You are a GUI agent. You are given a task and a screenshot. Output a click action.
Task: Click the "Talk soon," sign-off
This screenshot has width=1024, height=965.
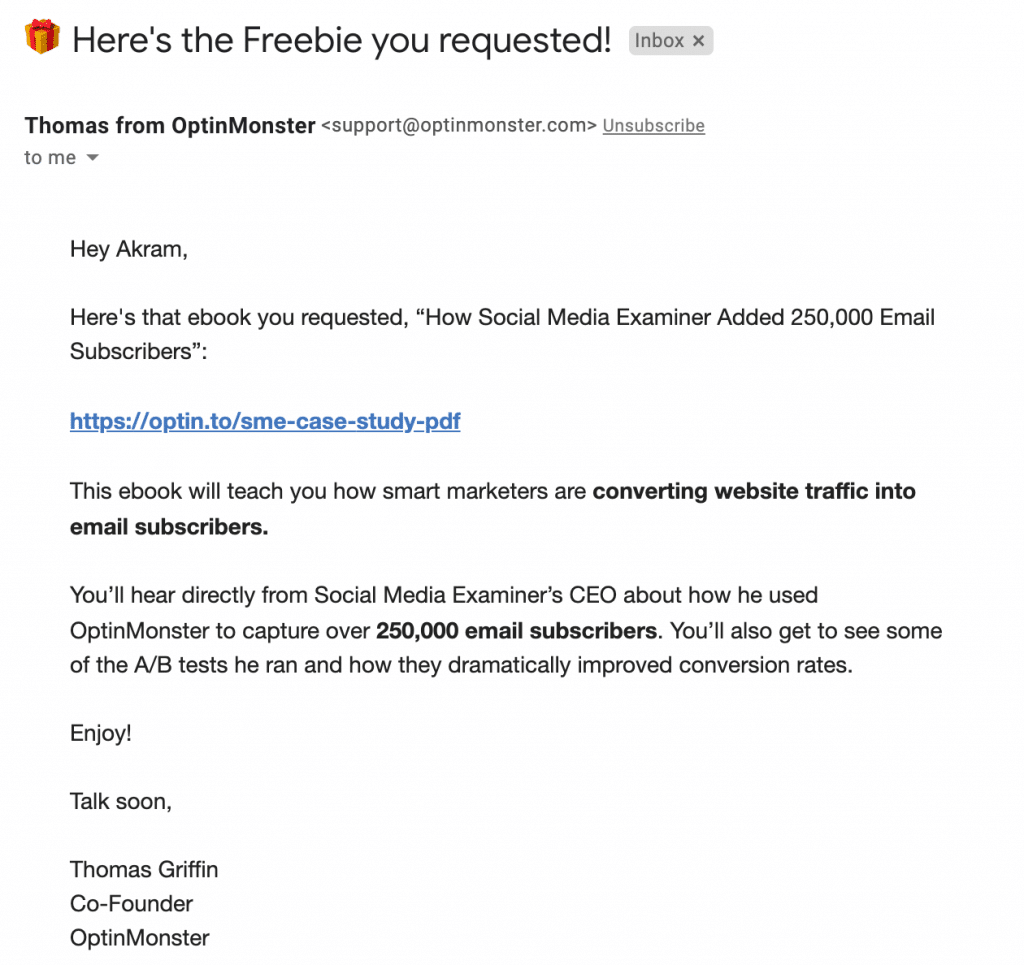(120, 801)
